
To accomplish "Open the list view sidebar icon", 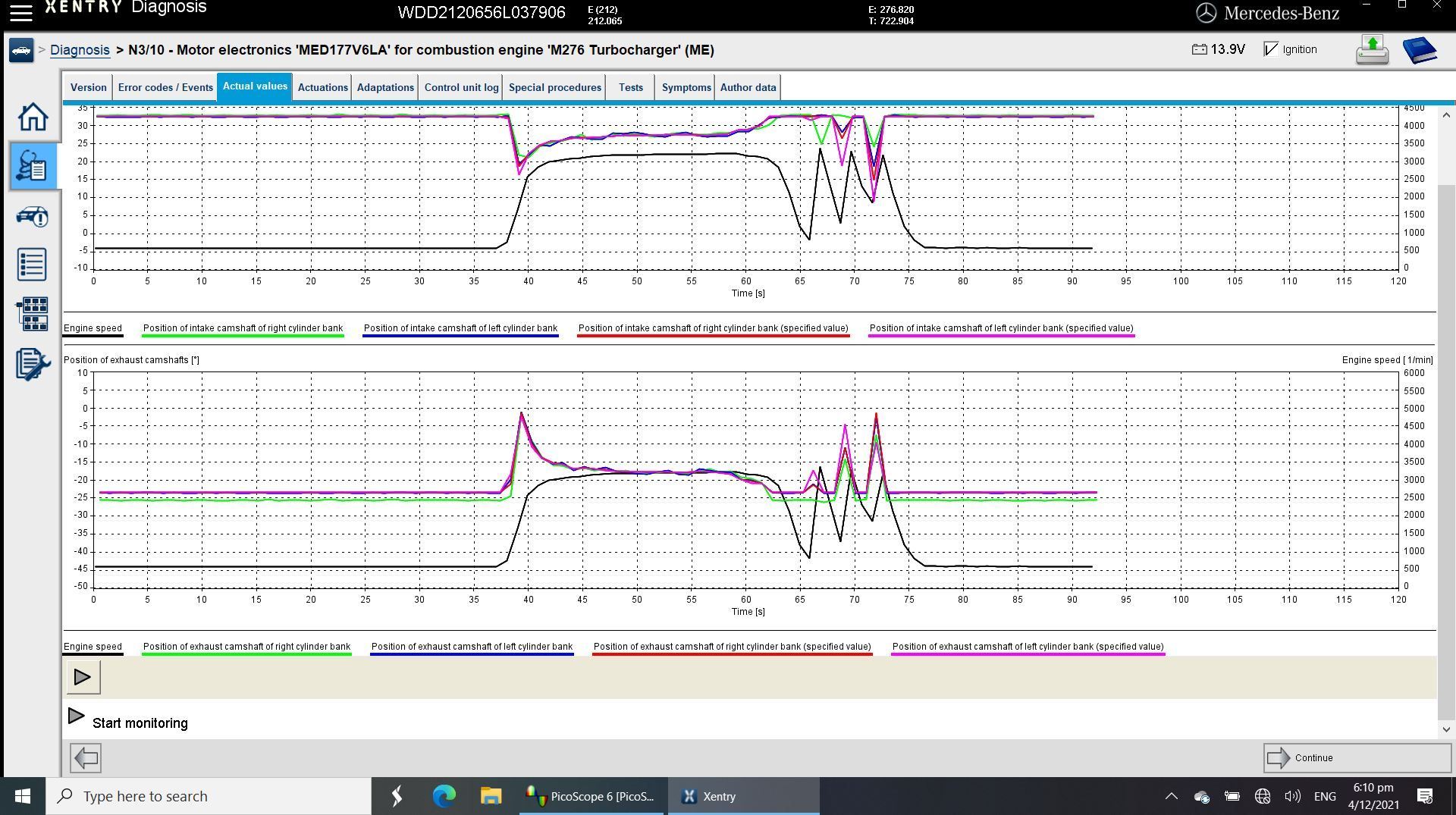I will (x=33, y=264).
